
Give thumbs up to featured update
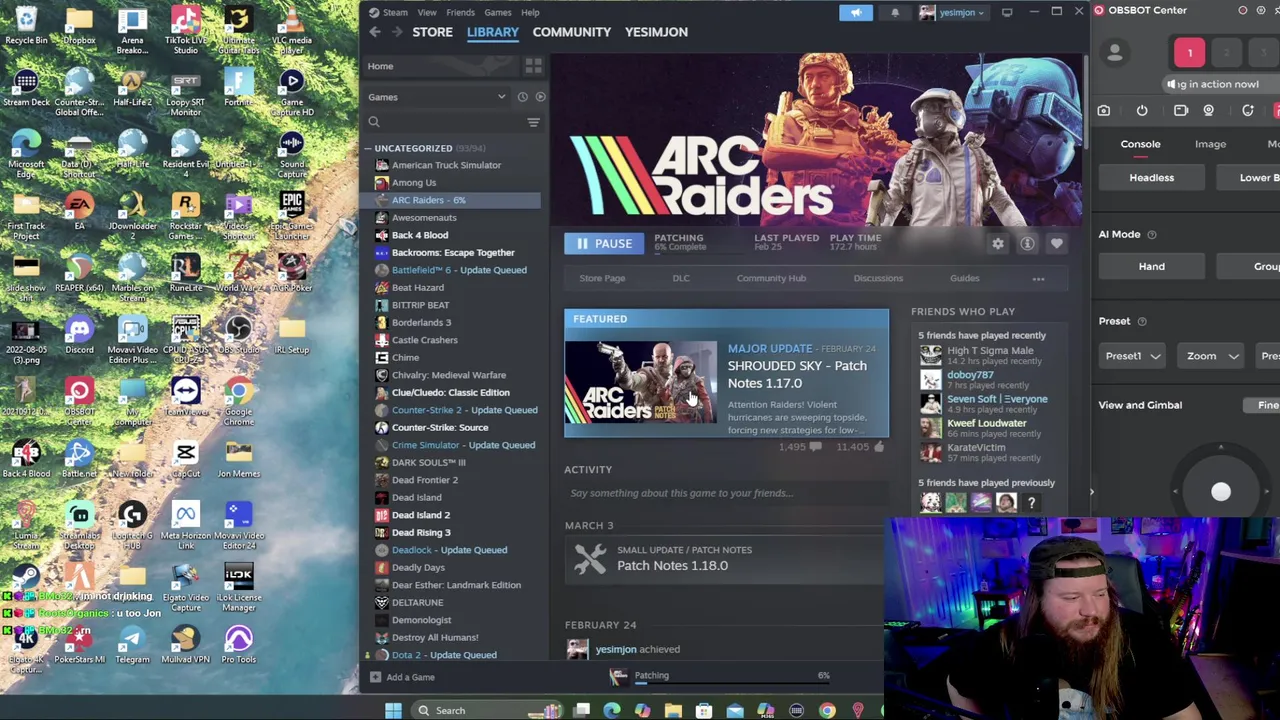(879, 447)
